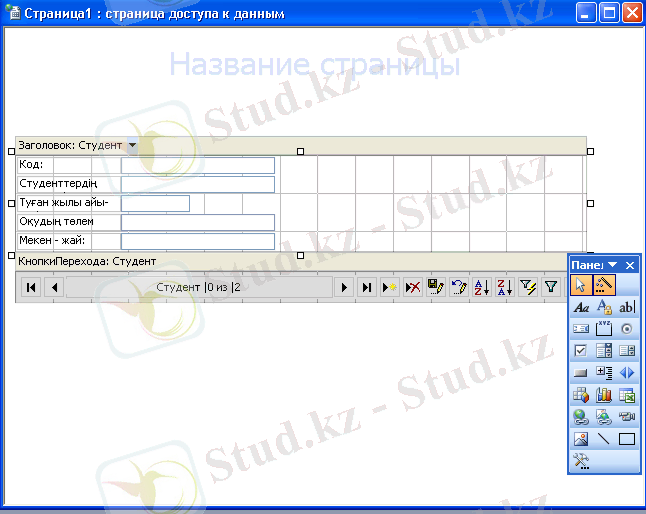Click the Next record navigation button
This screenshot has height=514, width=646.
click(345, 288)
